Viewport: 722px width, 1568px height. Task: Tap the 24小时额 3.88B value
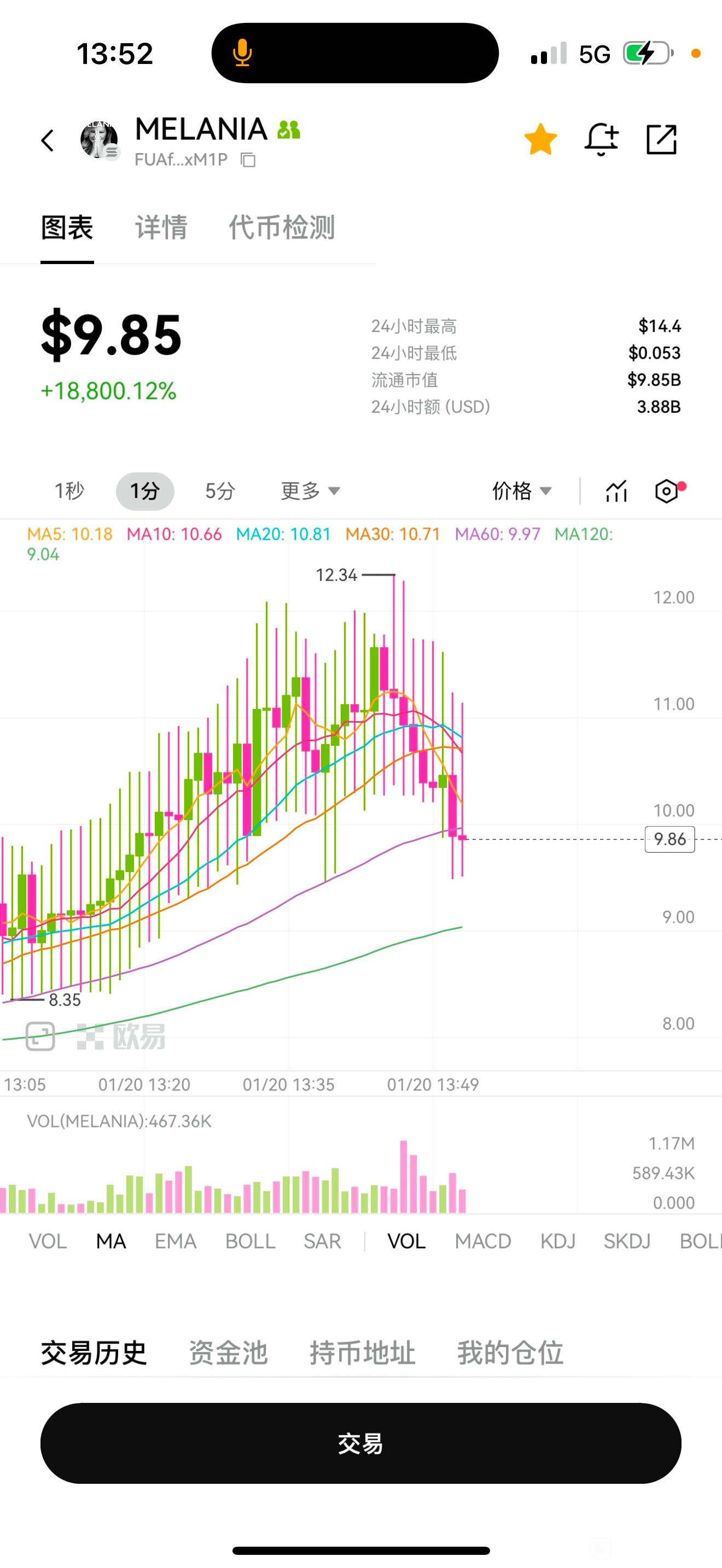659,407
